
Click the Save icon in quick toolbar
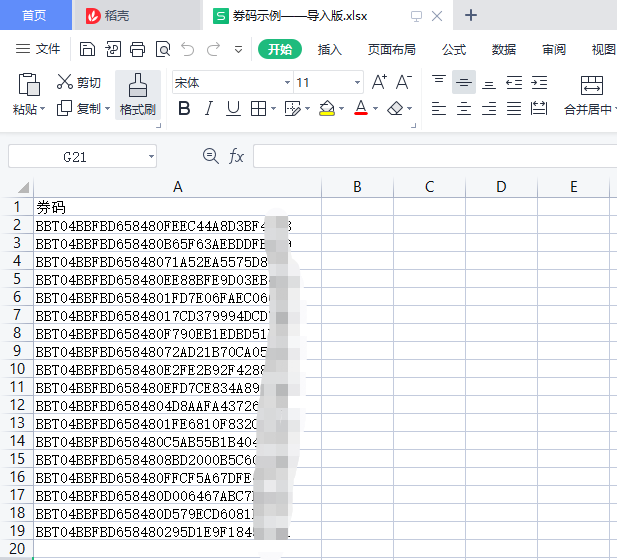pos(88,49)
